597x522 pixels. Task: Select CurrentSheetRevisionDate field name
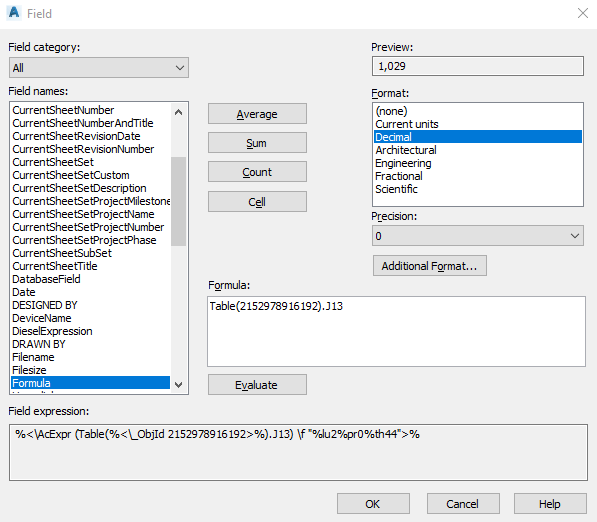coord(91,136)
